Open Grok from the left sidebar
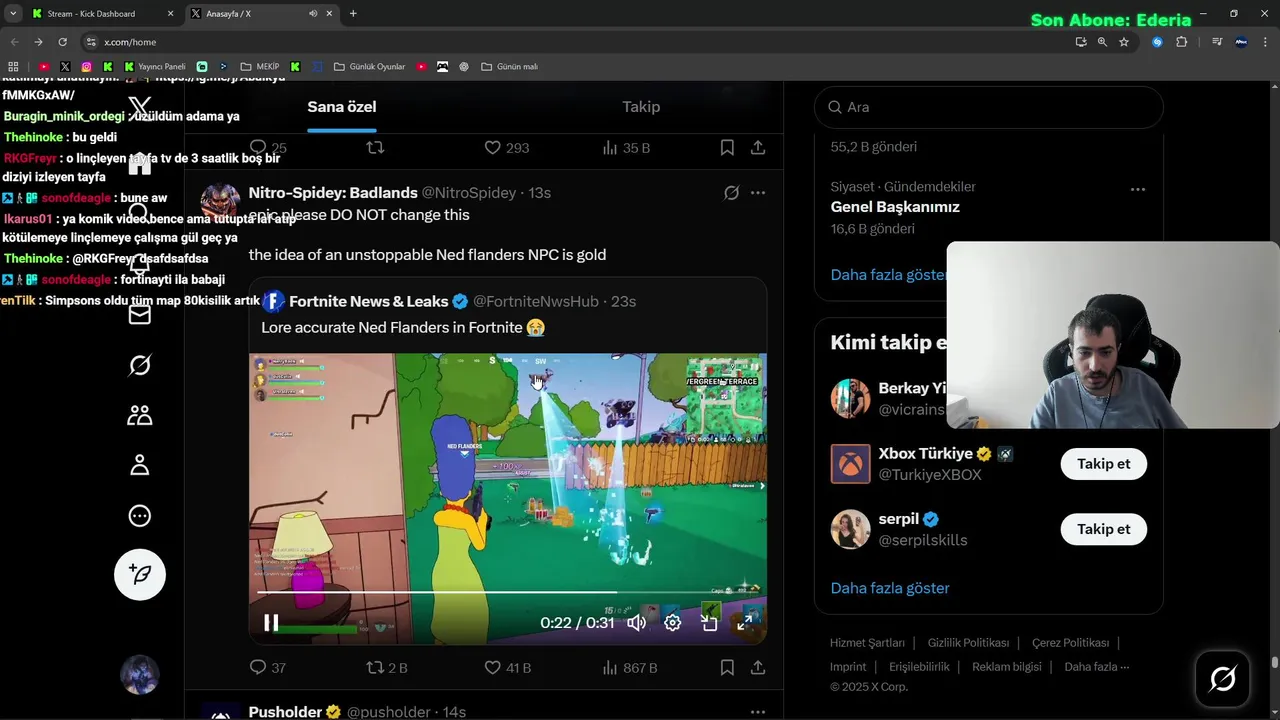1280x720 pixels. [x=140, y=366]
